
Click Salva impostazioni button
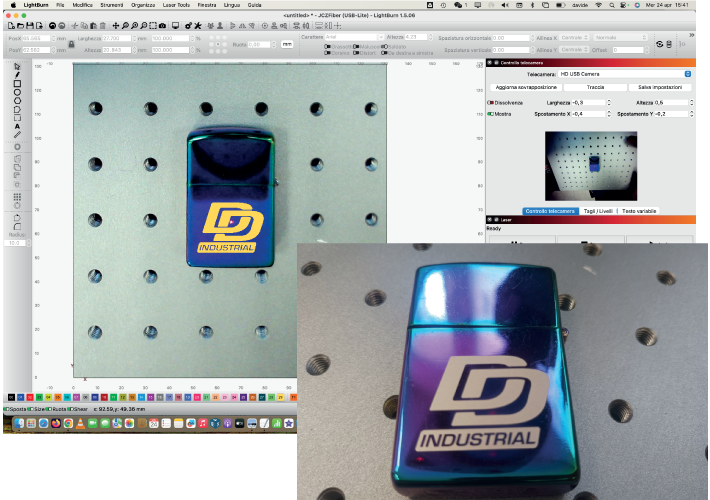coord(660,87)
